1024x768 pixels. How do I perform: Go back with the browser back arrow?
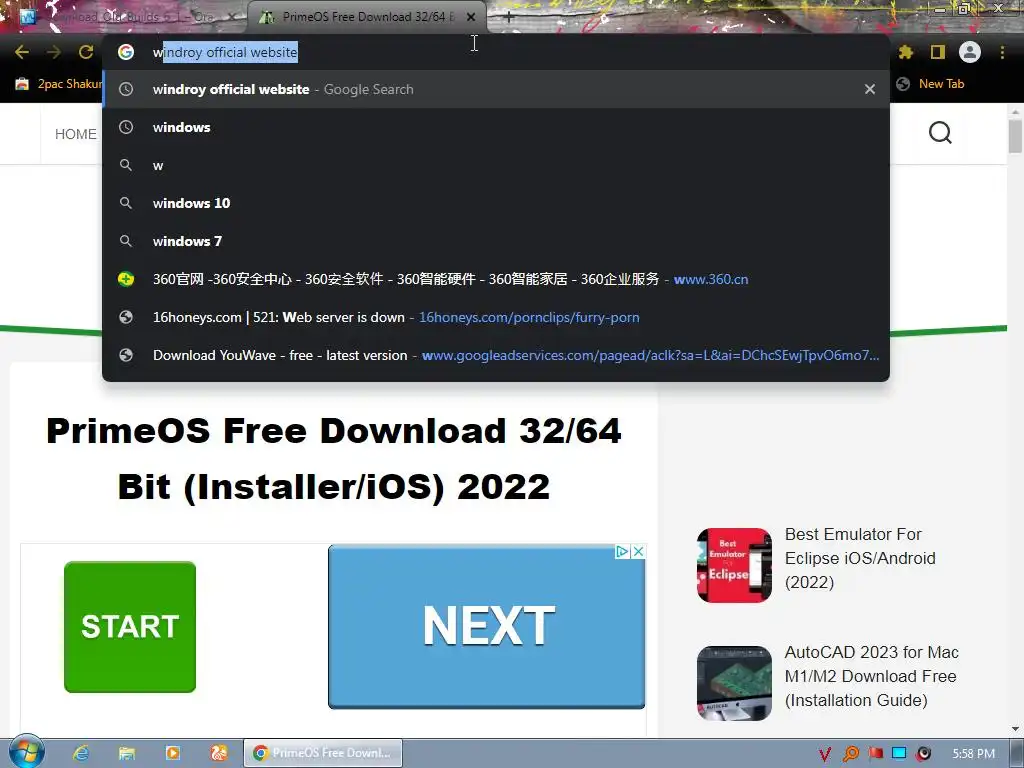22,52
